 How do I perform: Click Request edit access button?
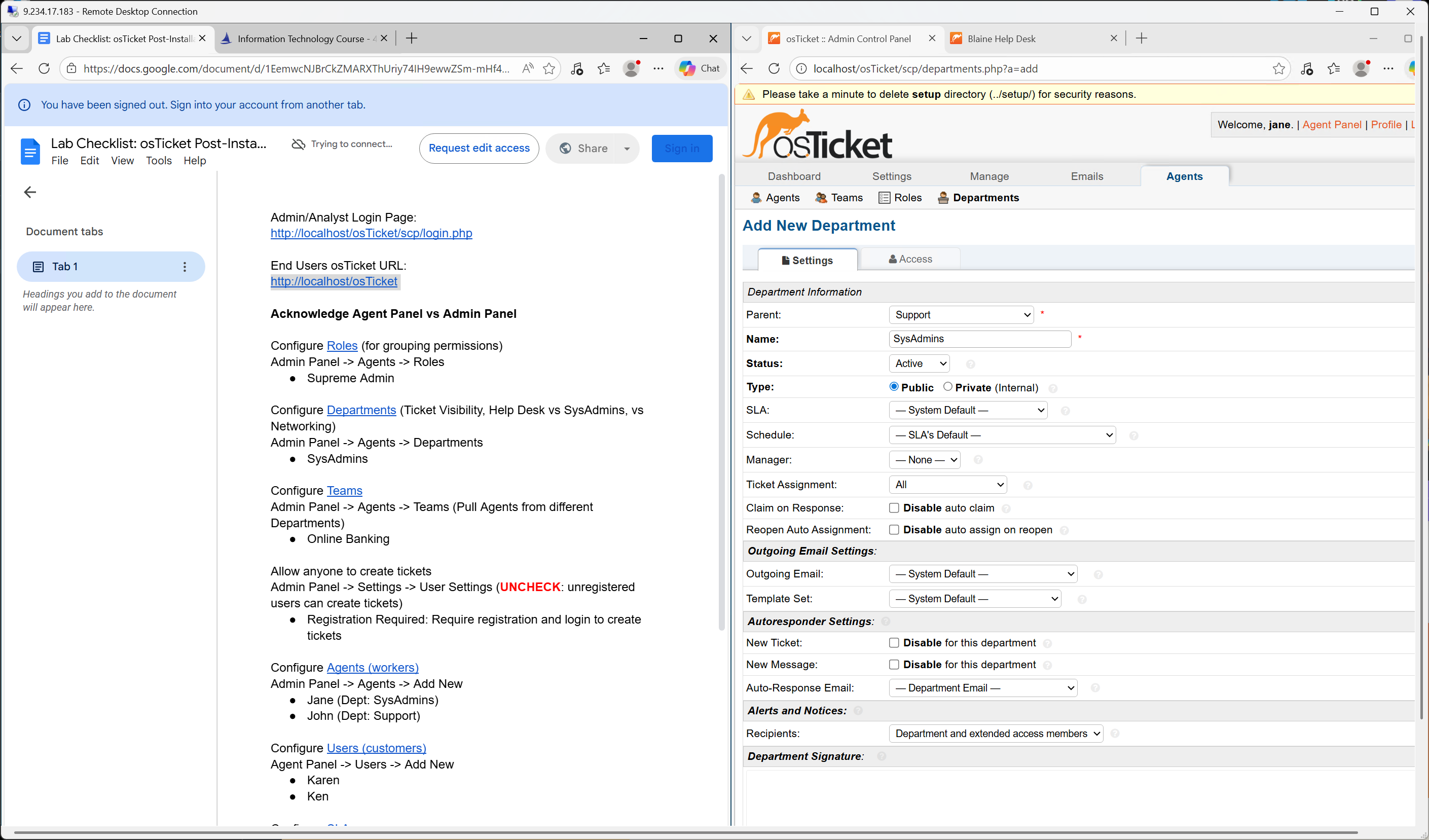[479, 148]
